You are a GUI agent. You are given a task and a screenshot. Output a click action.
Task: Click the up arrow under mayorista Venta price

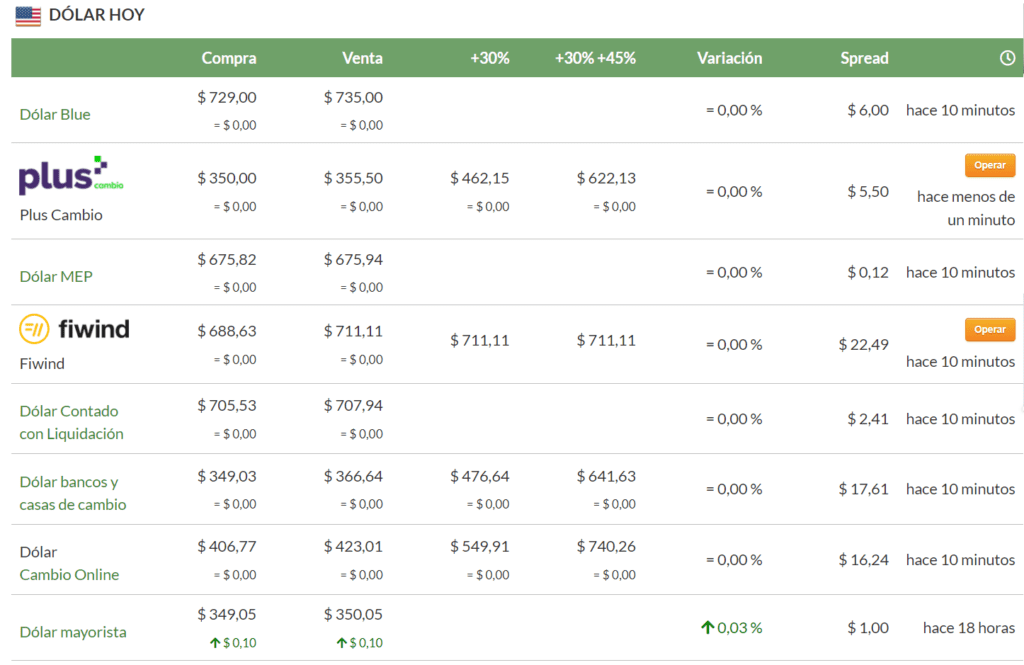coord(341,643)
